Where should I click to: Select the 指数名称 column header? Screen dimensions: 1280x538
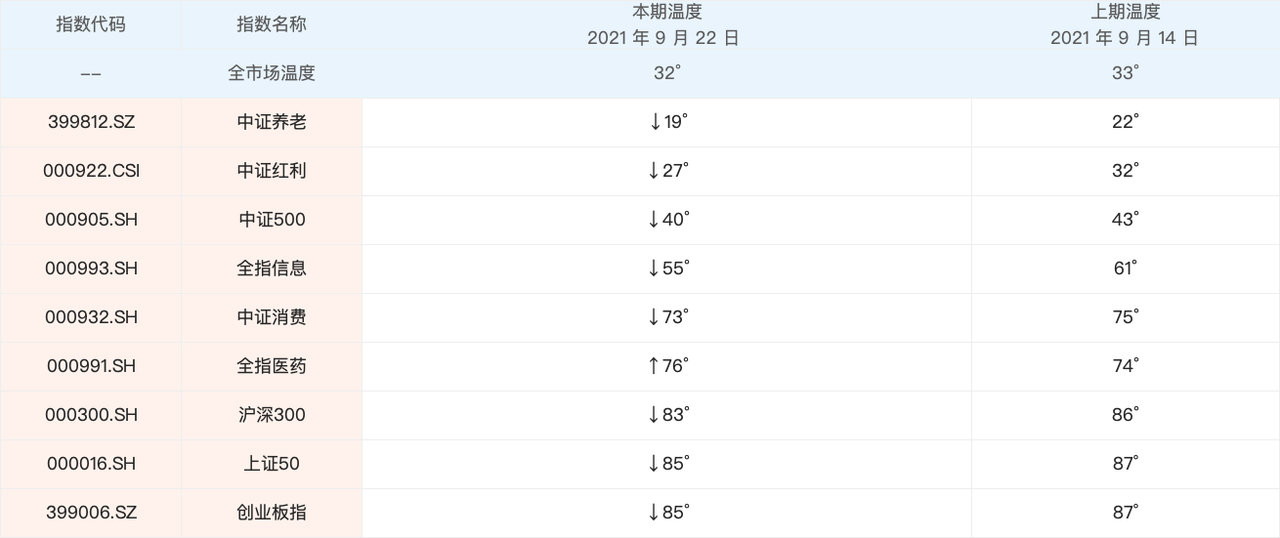coord(272,25)
